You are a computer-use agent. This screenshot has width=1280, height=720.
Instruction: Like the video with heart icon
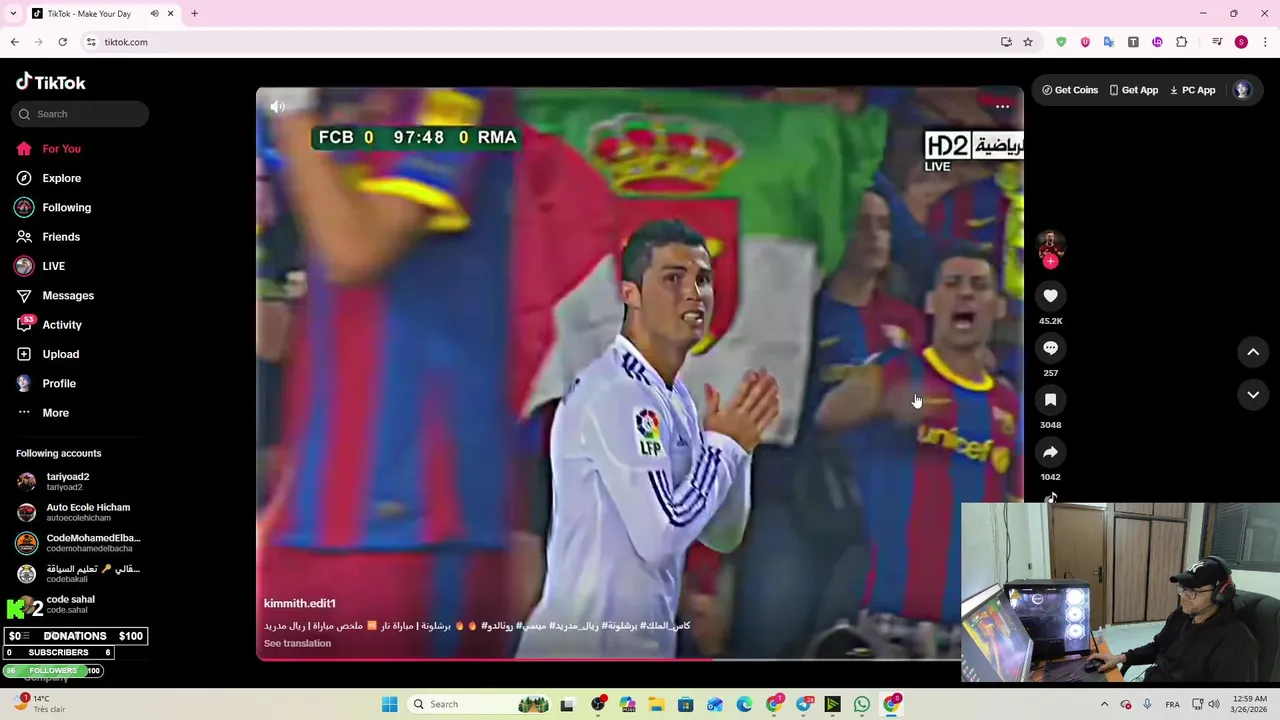1050,296
